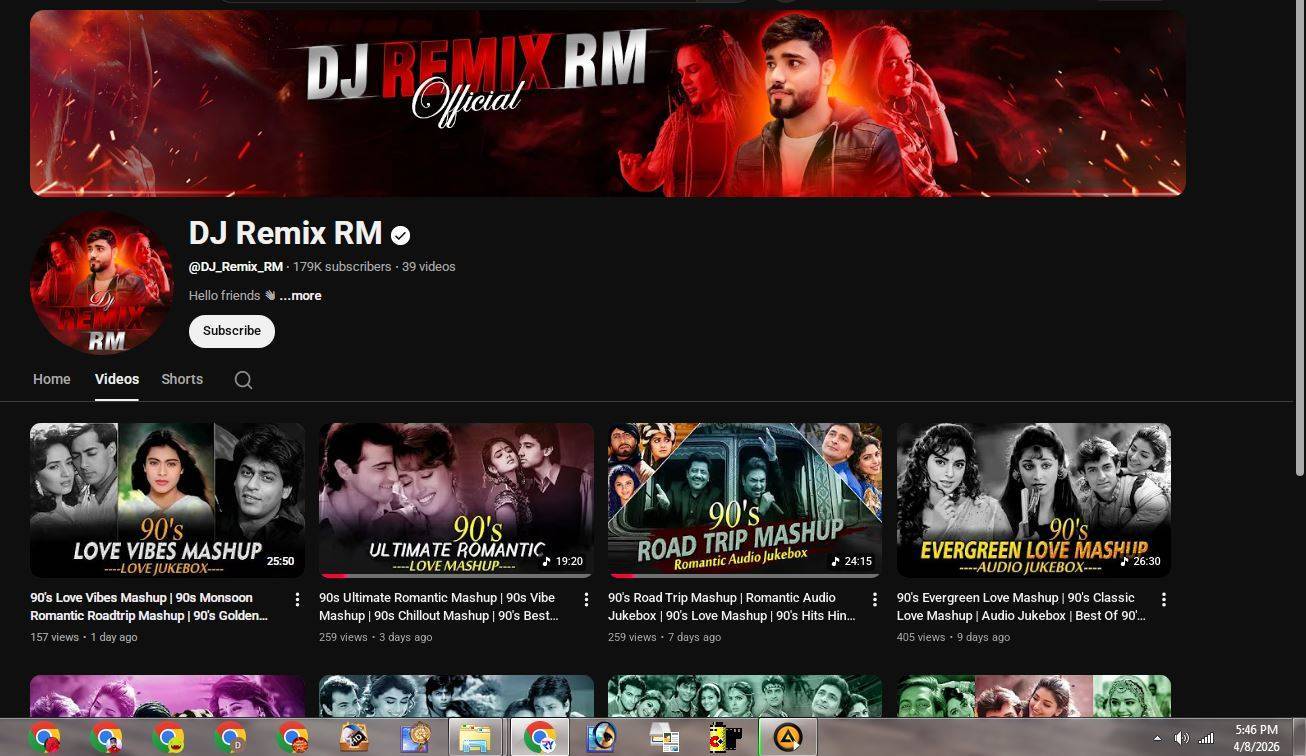Click the DJ Remix RM channel avatar
1306x756 pixels.
pyautogui.click(x=102, y=283)
